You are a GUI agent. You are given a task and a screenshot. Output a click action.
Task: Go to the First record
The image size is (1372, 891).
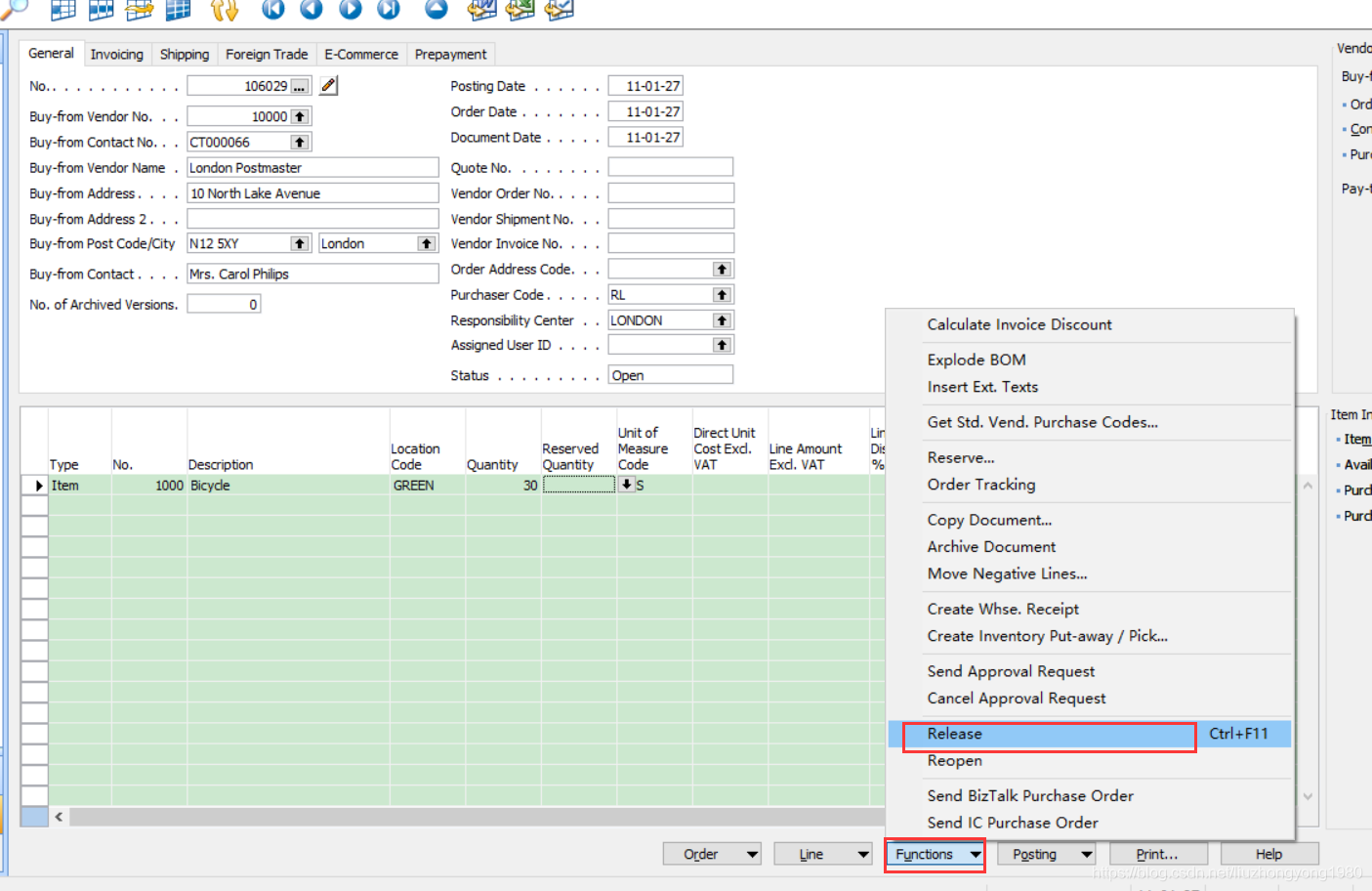pos(273,9)
